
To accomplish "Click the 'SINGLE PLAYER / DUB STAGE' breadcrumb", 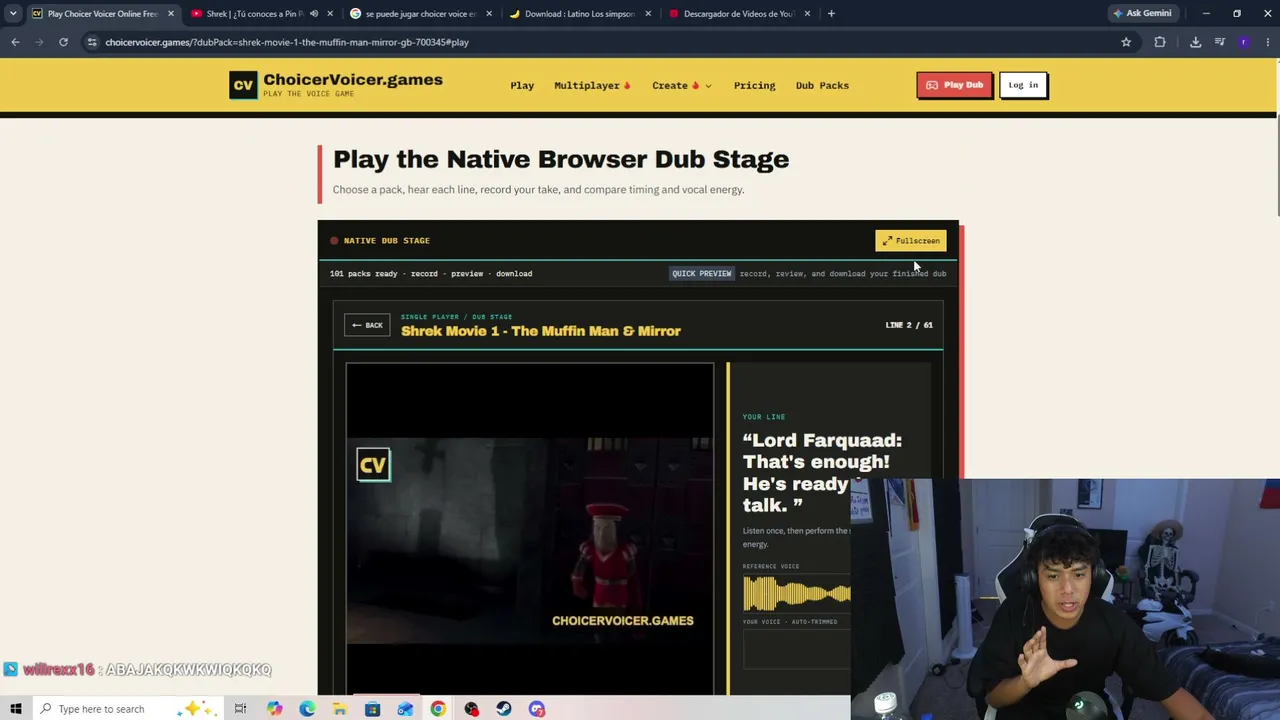I will [456, 317].
